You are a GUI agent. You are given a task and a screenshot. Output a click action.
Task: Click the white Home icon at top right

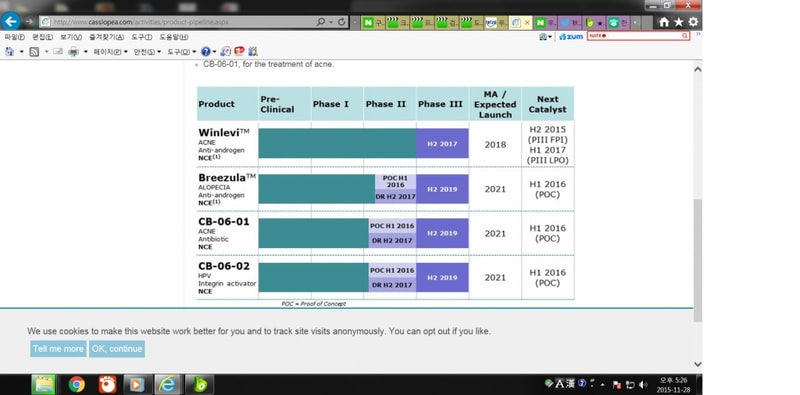(x=664, y=22)
